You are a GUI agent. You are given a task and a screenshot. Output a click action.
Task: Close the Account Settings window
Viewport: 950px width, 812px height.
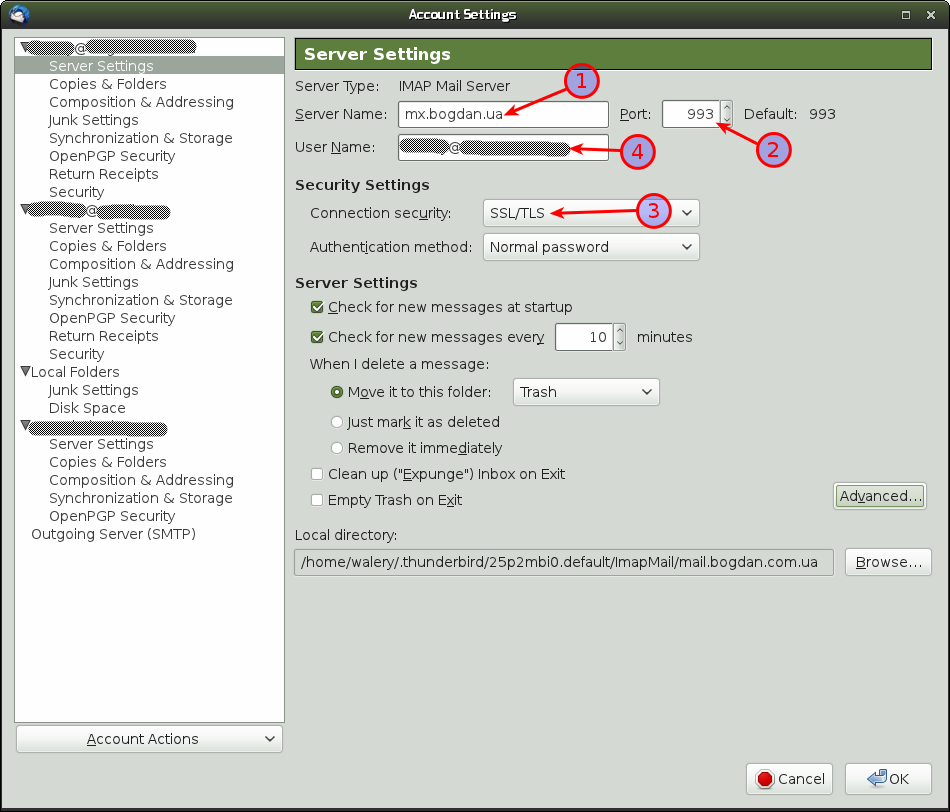tap(931, 15)
